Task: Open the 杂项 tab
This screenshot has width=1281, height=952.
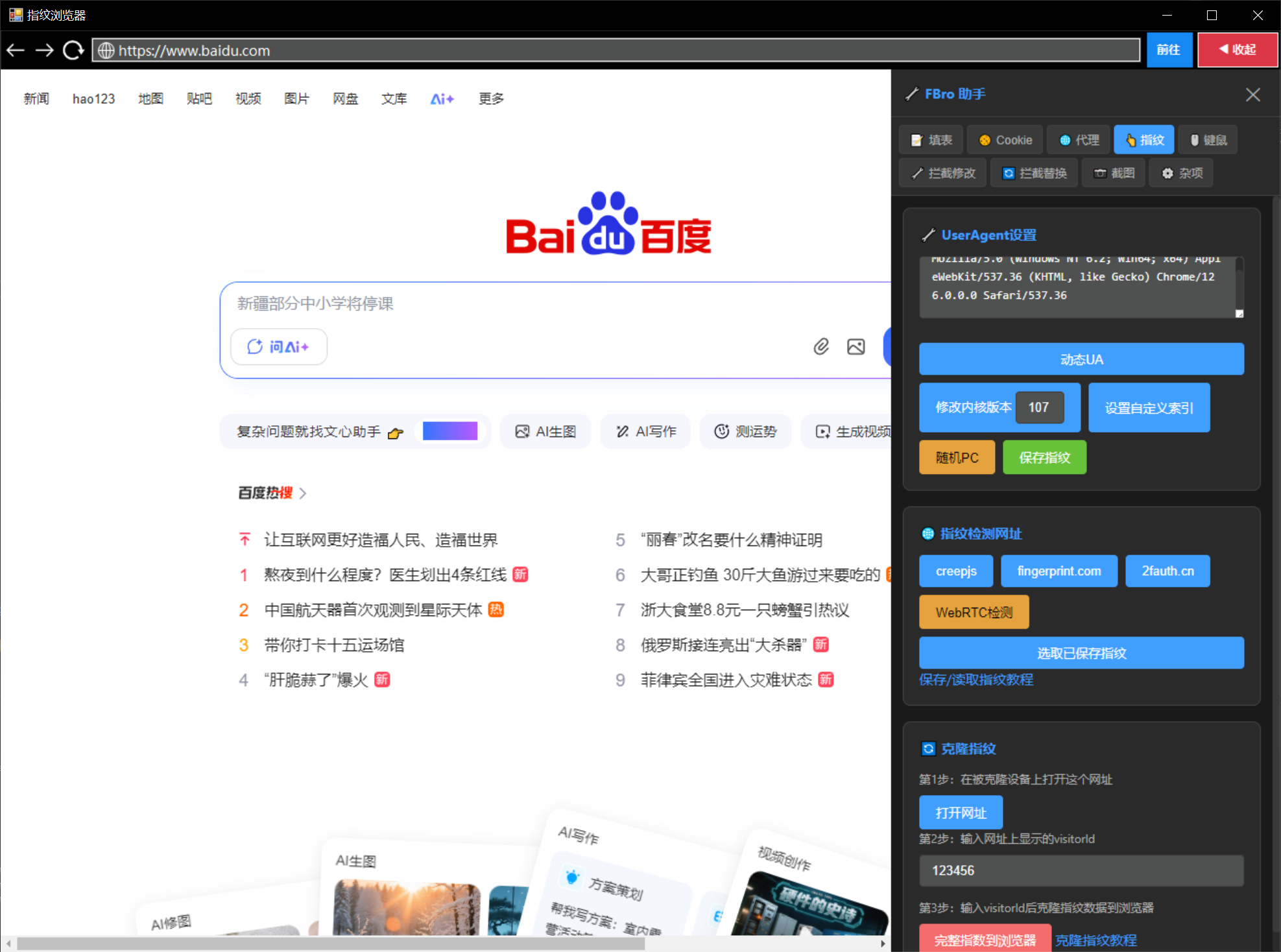Action: tap(1181, 173)
